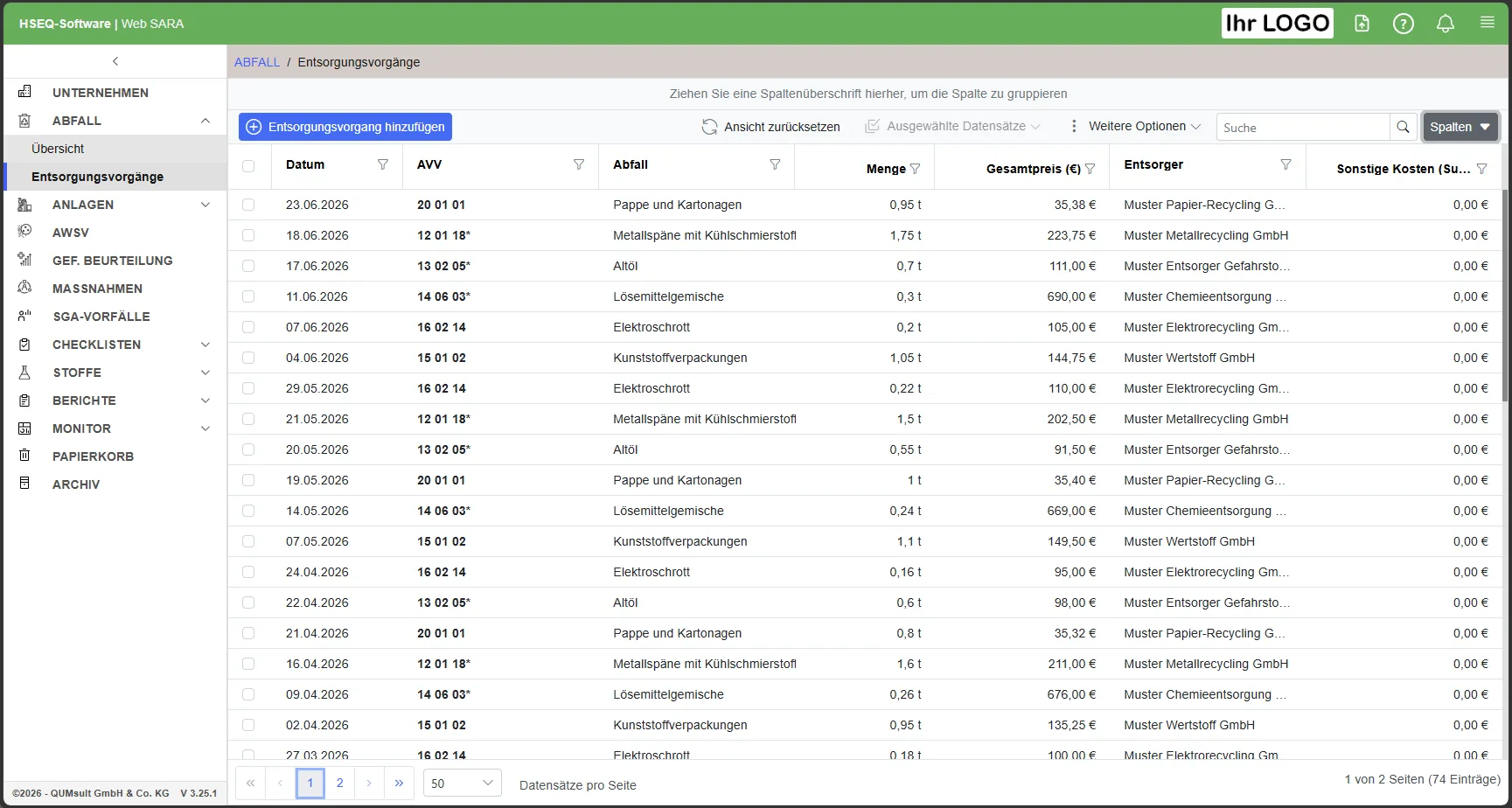Collapse the ABFALL menu chevron
Screen dimensions: 1512x808
click(x=206, y=121)
